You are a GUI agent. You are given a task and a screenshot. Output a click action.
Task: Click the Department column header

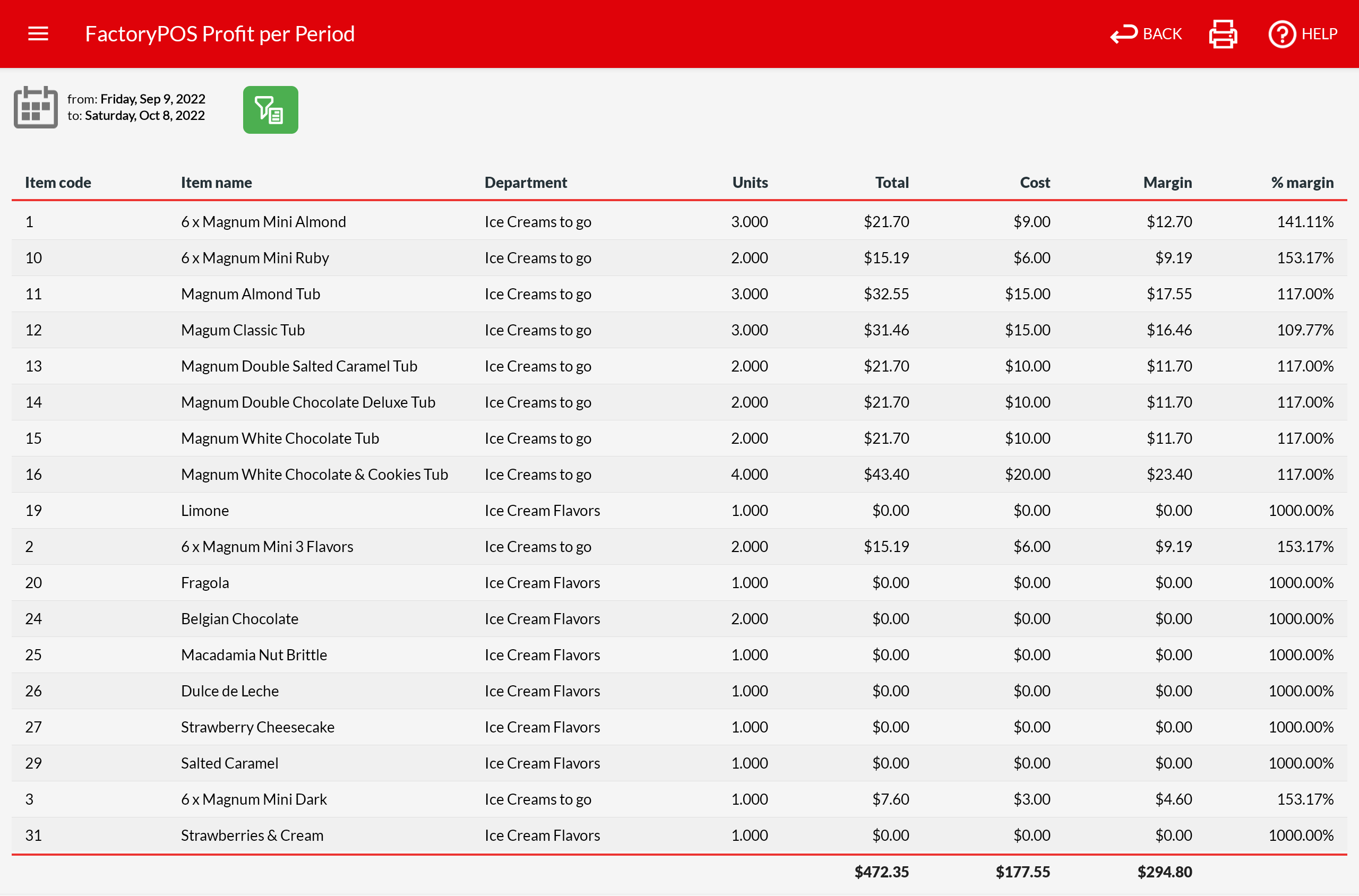[x=525, y=182]
